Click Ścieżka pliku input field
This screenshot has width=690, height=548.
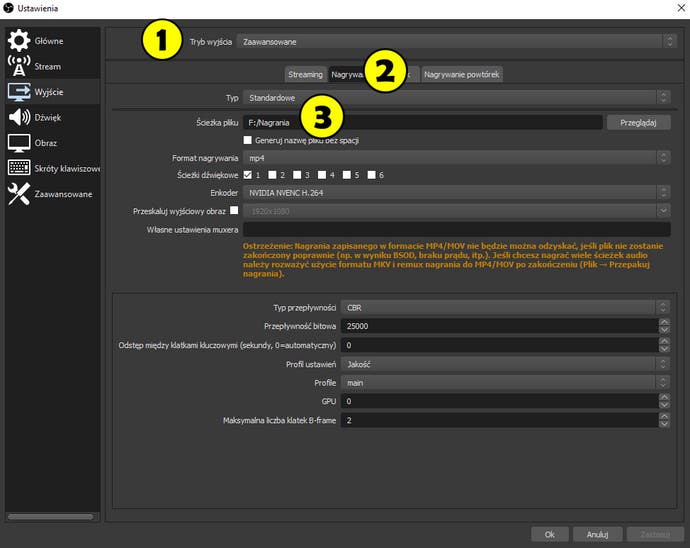tap(422, 122)
